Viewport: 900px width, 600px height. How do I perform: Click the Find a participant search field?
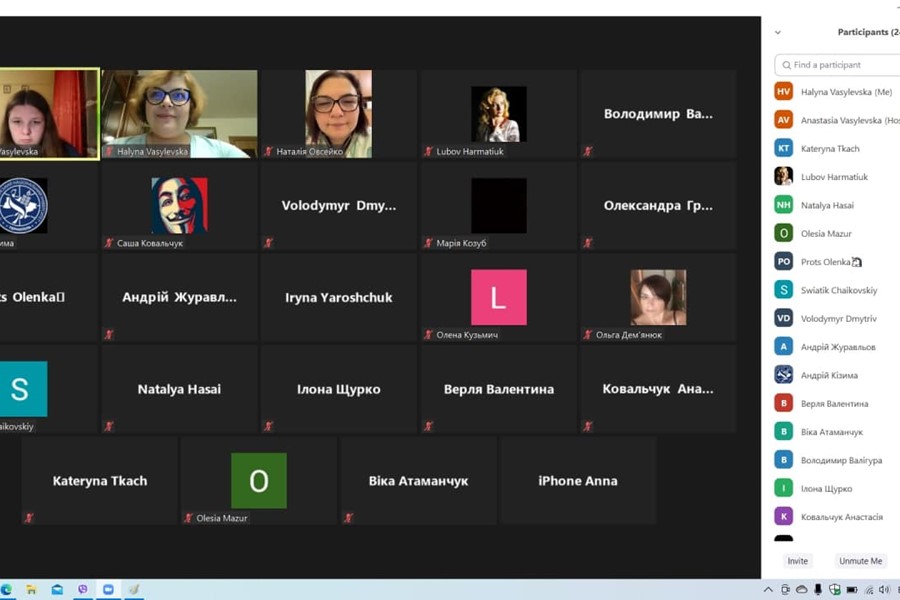point(837,65)
